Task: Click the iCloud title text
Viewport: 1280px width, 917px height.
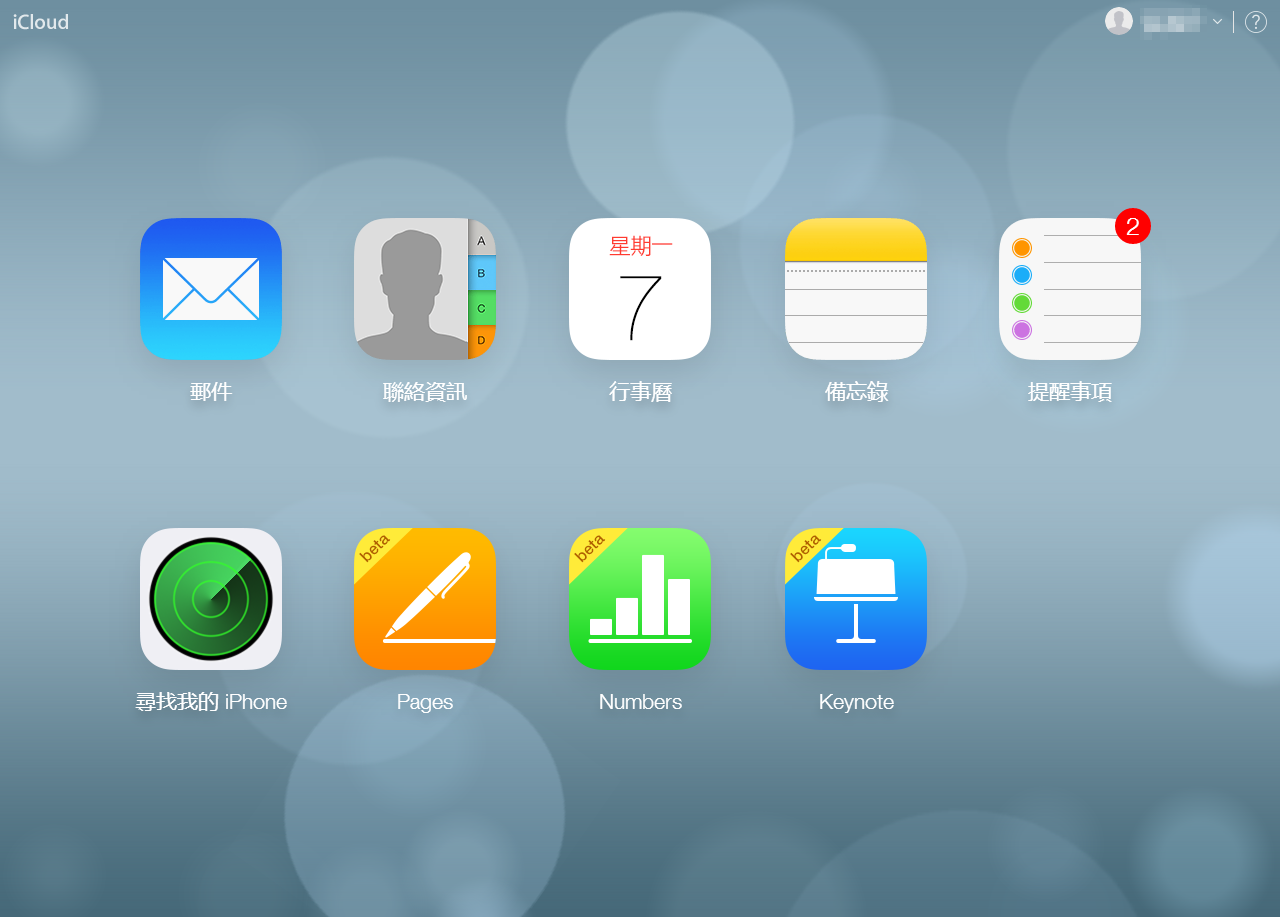Action: tap(41, 22)
